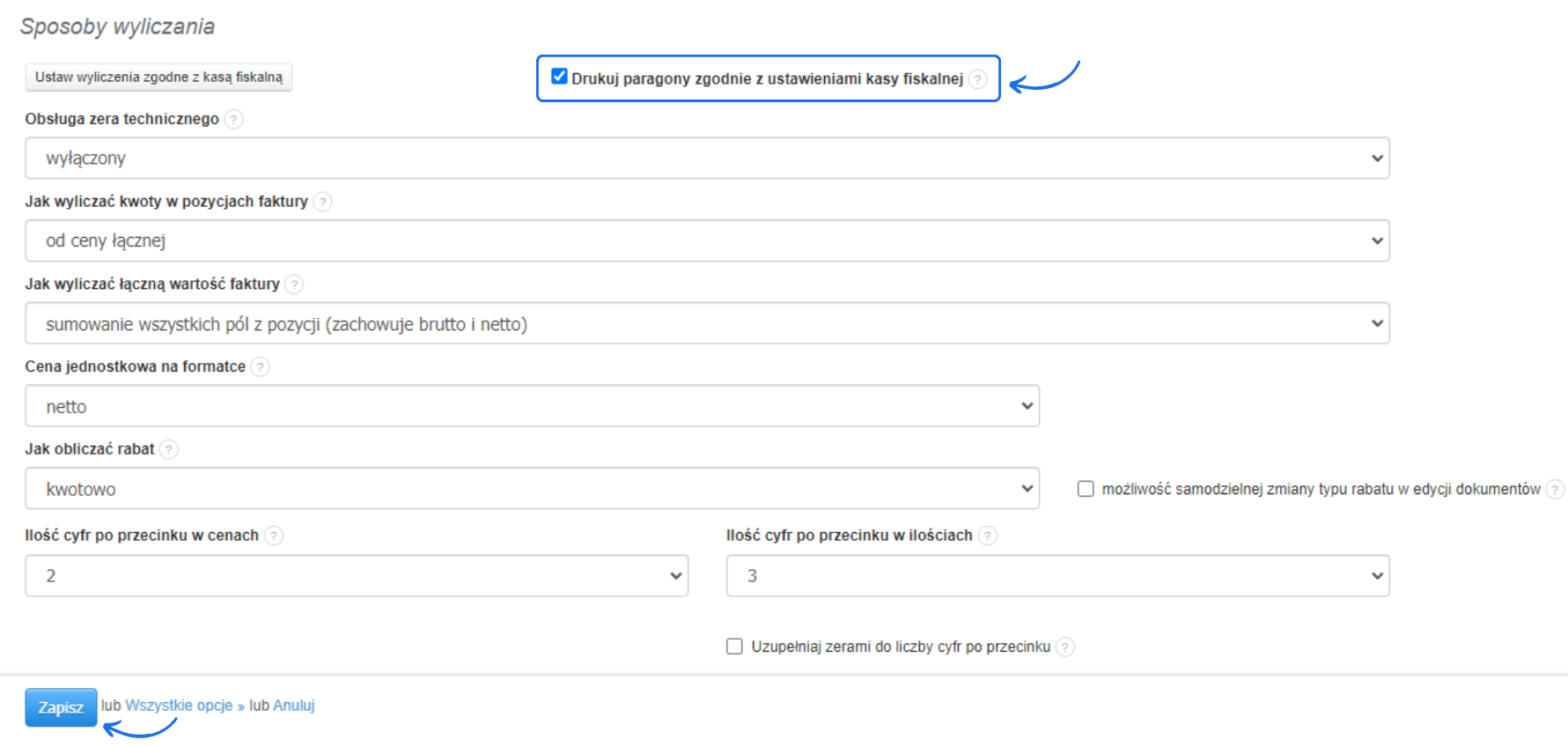1568x747 pixels.
Task: Click help icon next to Drukuj paragony checkbox label
Action: tap(978, 79)
